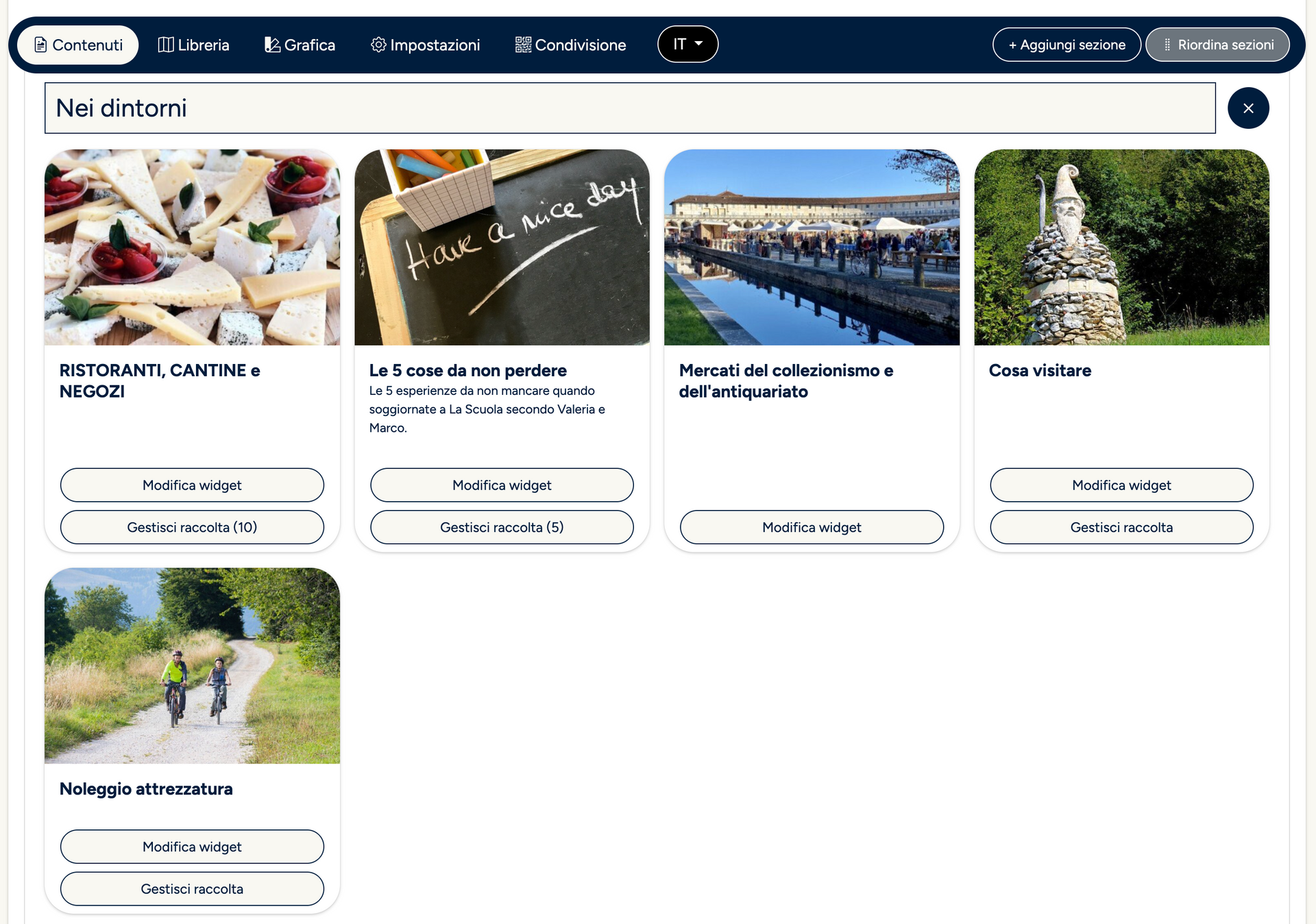Click the X icon beside section title
The width and height of the screenshot is (1316, 924).
1247,108
